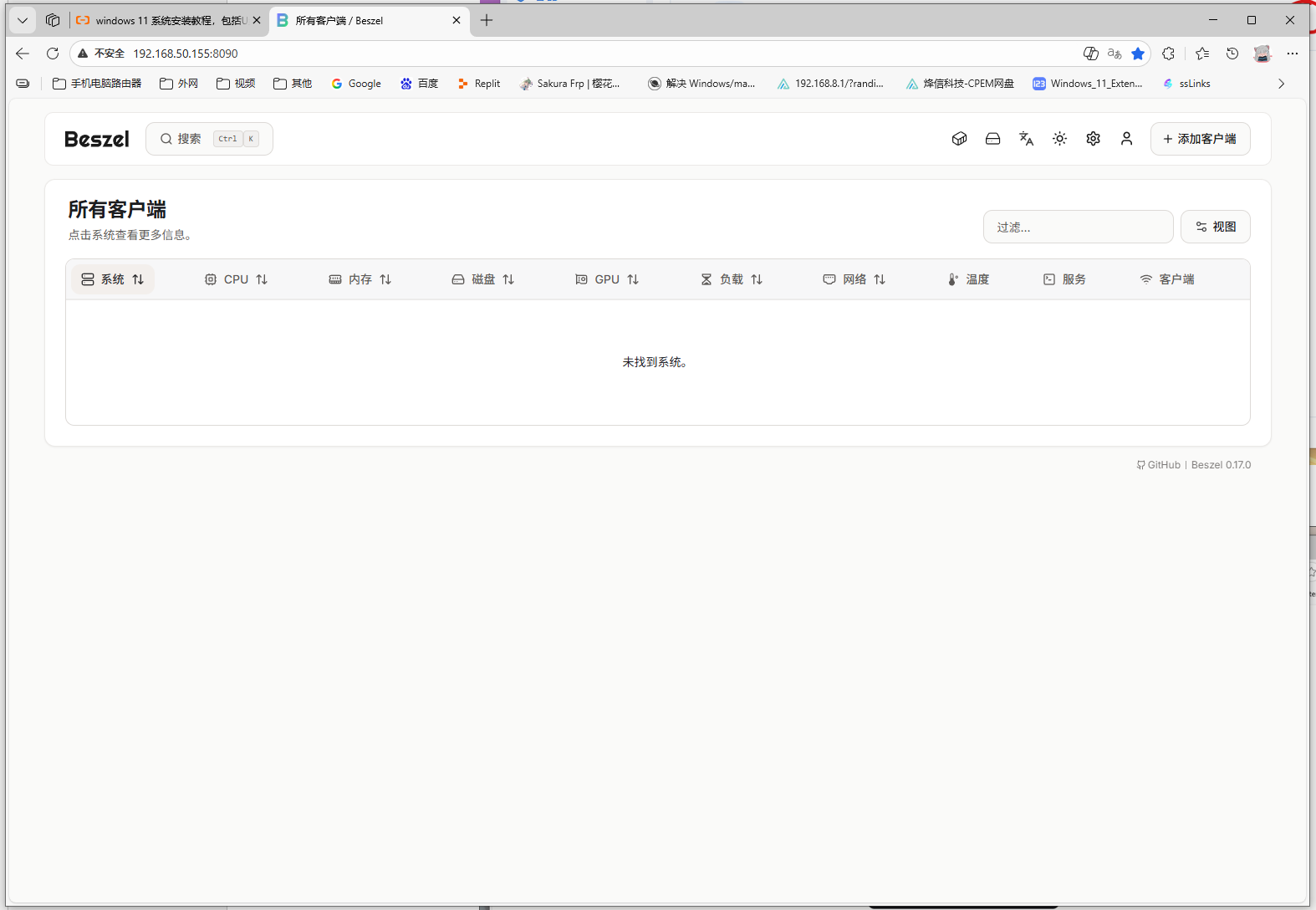Open the ssLinks bookmark

click(x=1186, y=84)
